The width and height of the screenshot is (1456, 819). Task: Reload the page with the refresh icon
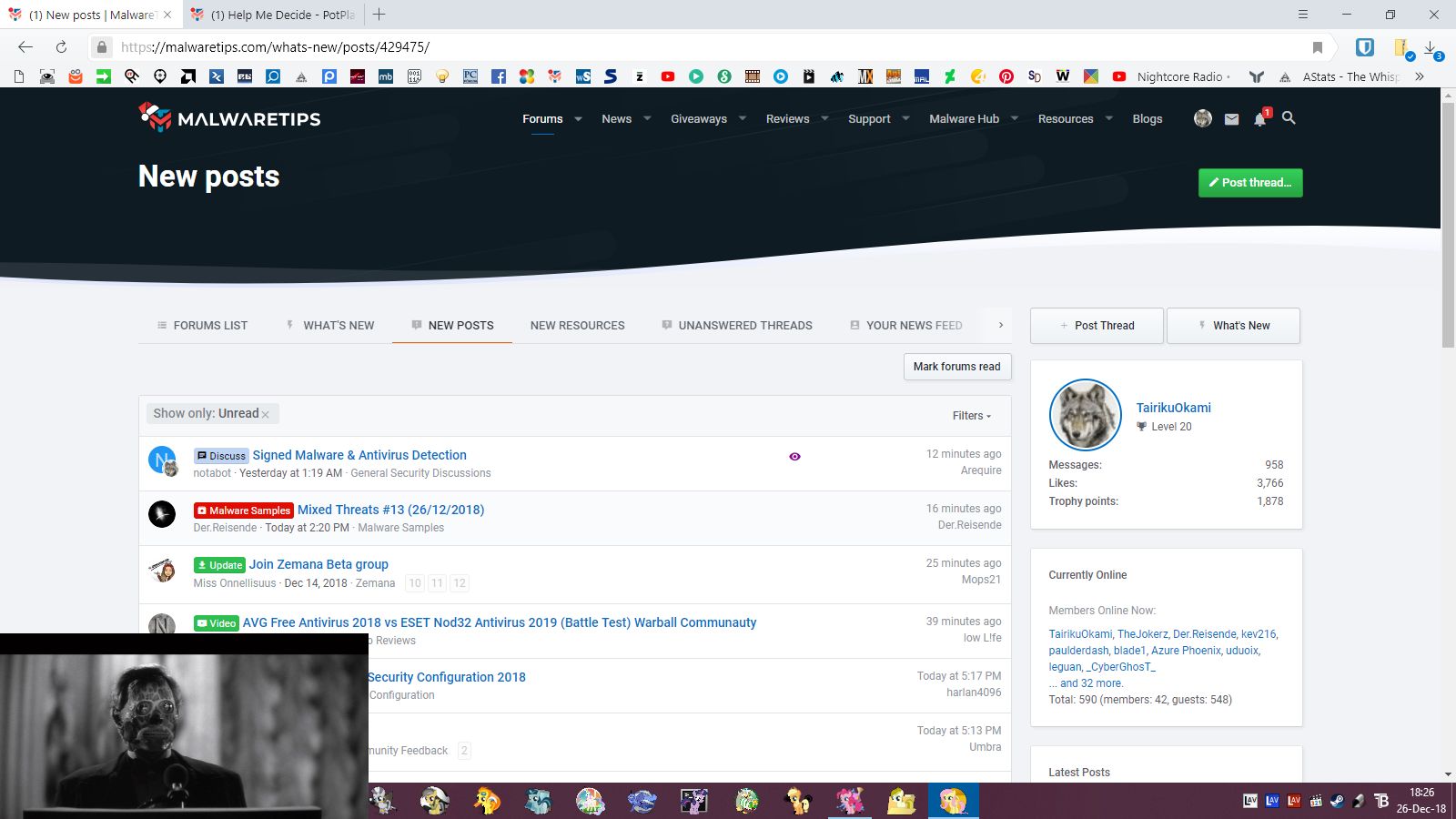61,47
